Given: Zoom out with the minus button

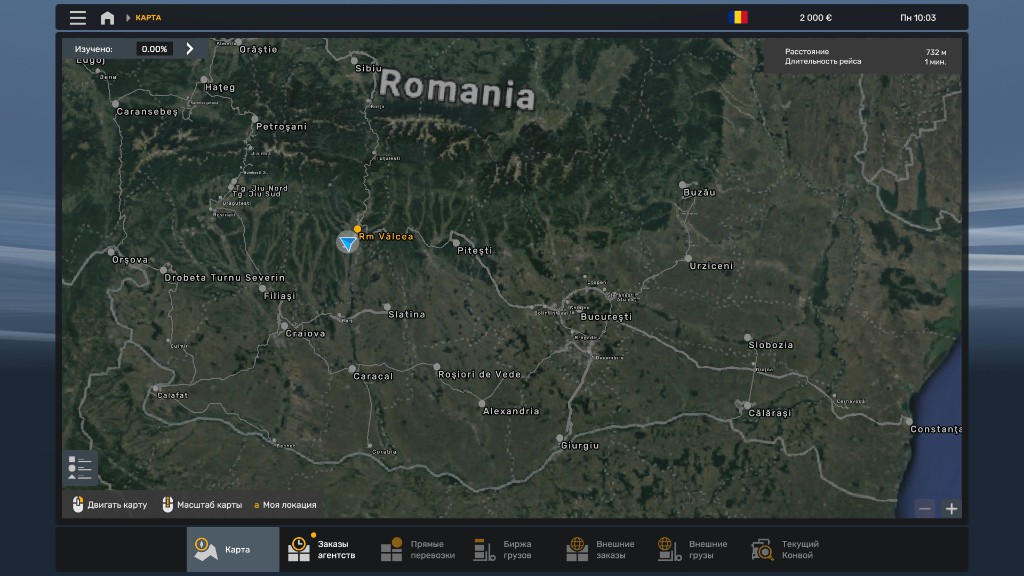Looking at the screenshot, I should pos(925,508).
